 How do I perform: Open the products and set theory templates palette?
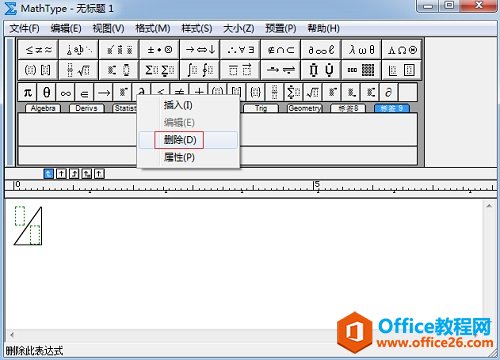[x=321, y=70]
